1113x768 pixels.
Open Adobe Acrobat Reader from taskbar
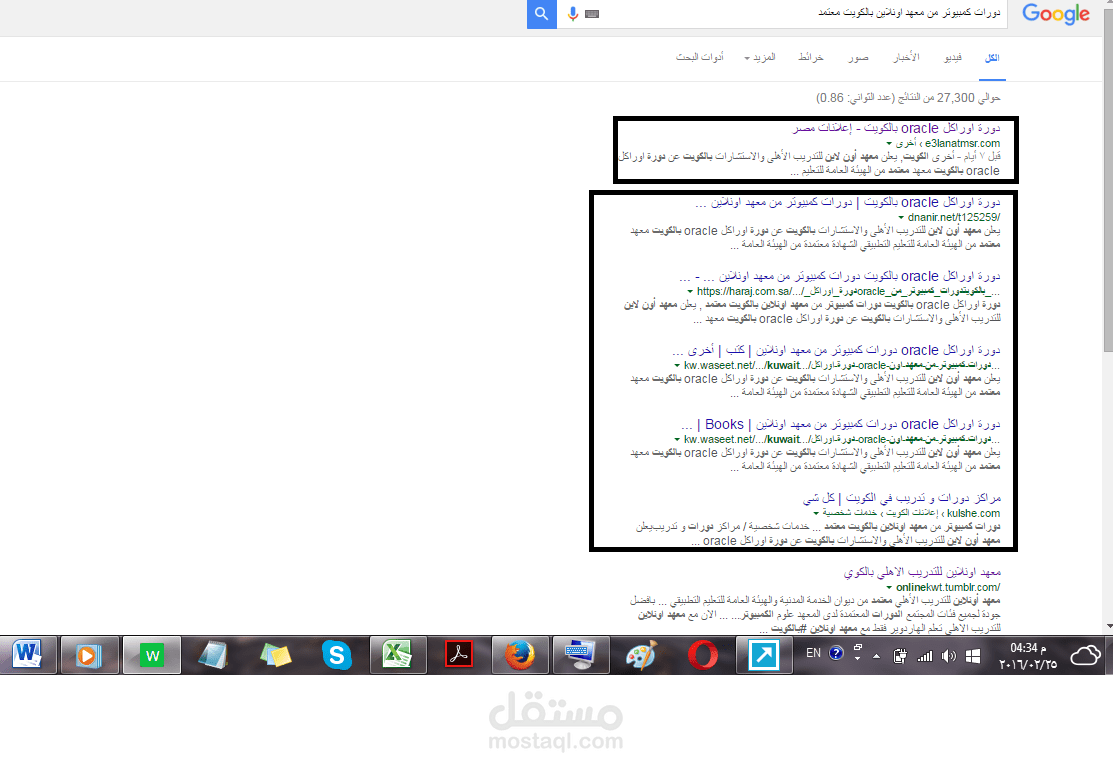point(459,654)
